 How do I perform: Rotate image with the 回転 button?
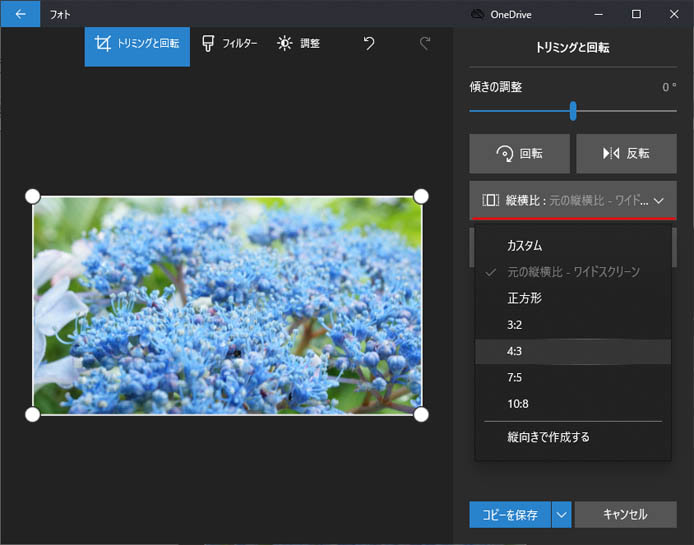click(520, 154)
